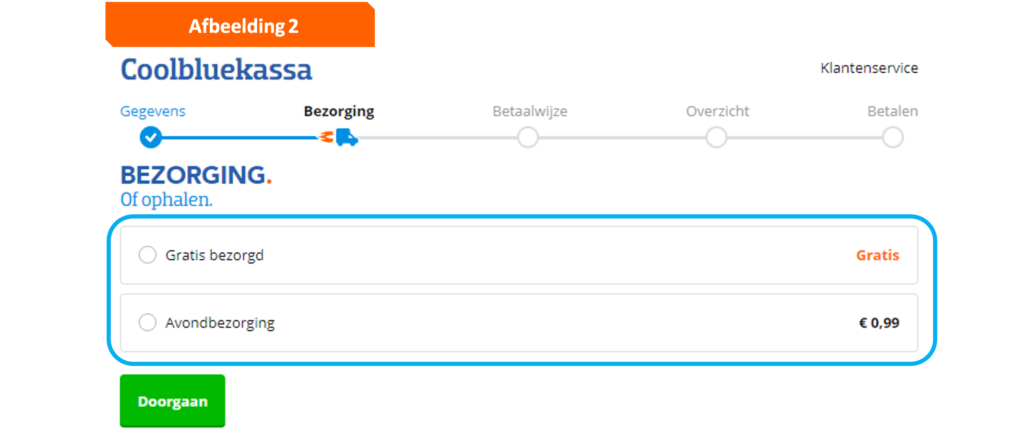Click the Betaalwijze step label
Viewport: 1024px width, 437px height.
pos(530,112)
